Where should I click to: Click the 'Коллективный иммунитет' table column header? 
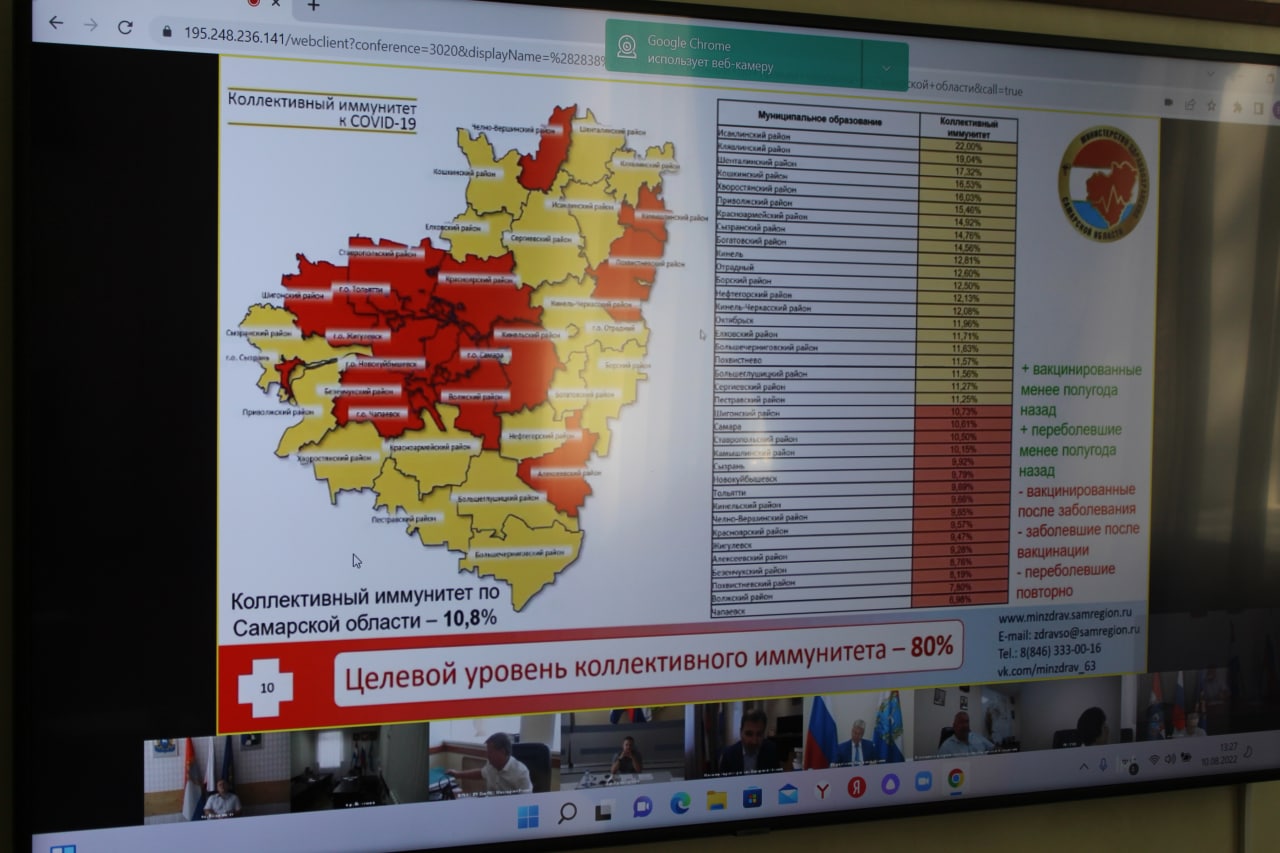coord(968,129)
